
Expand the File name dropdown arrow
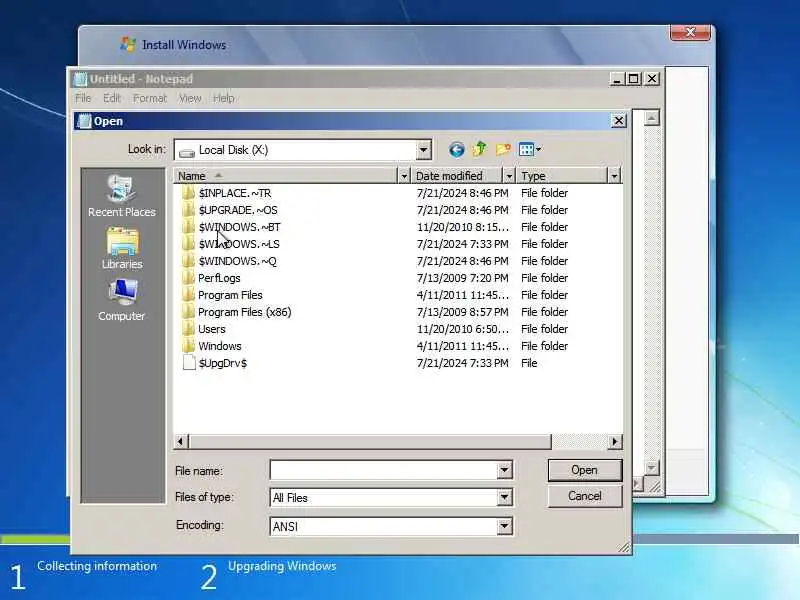point(504,470)
